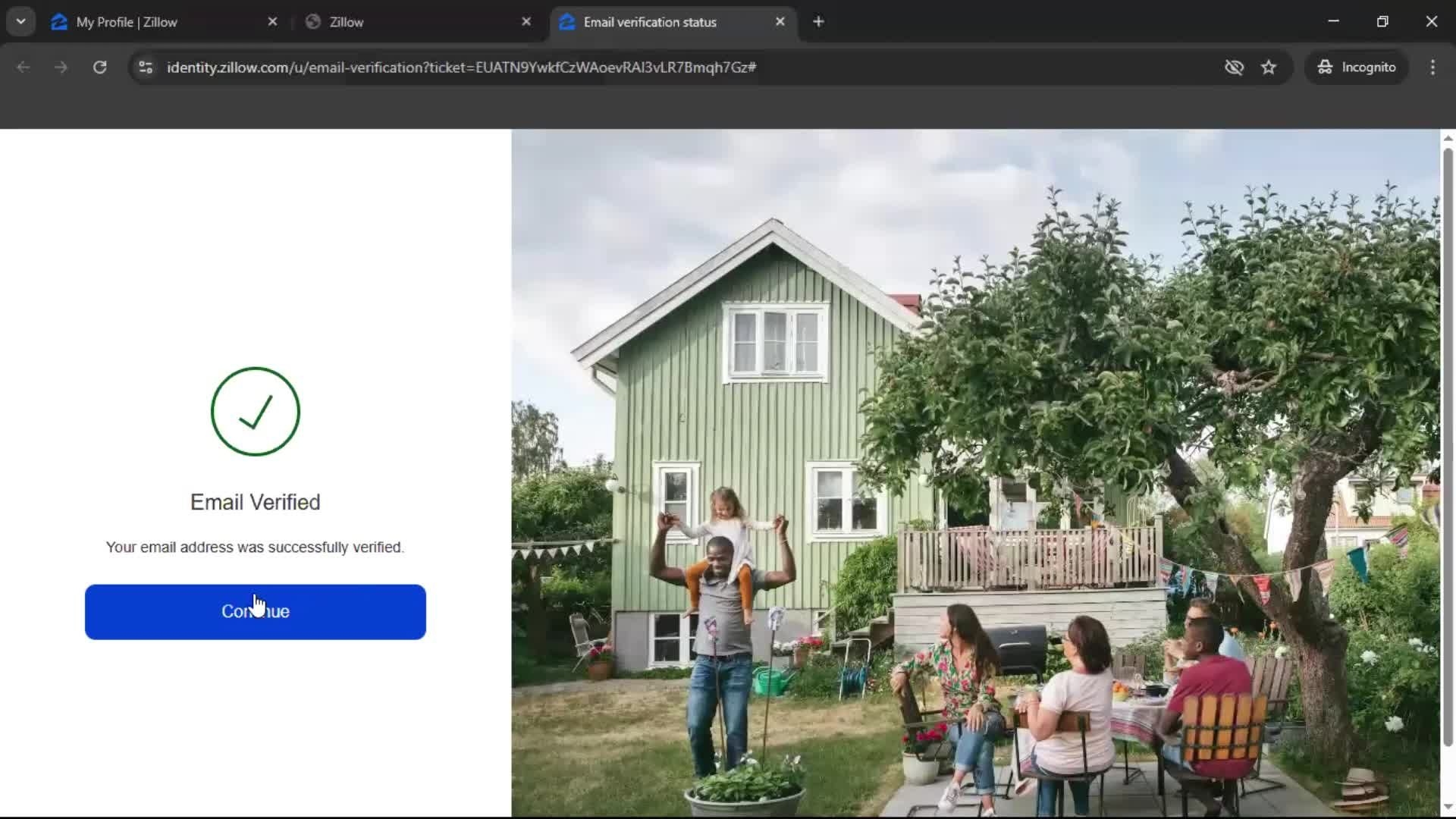Close the Zillow middle tab
Screen dimensions: 1456x819
(526, 21)
